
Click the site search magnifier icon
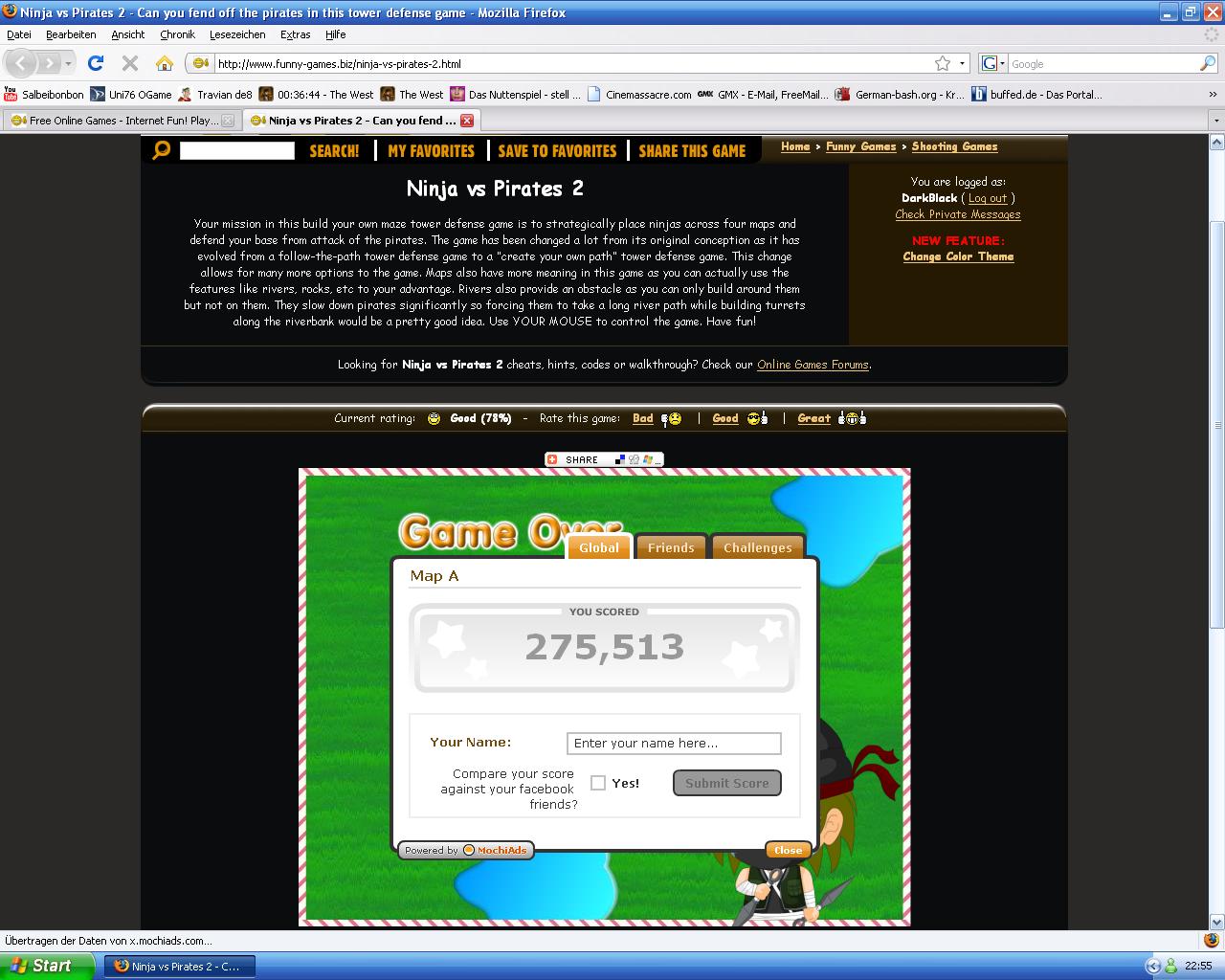[161, 150]
